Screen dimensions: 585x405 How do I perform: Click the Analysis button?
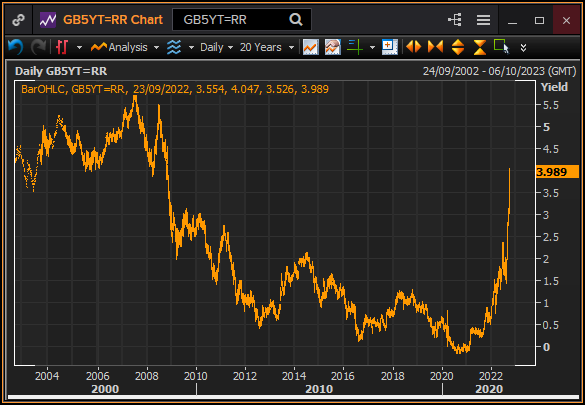[x=119, y=47]
